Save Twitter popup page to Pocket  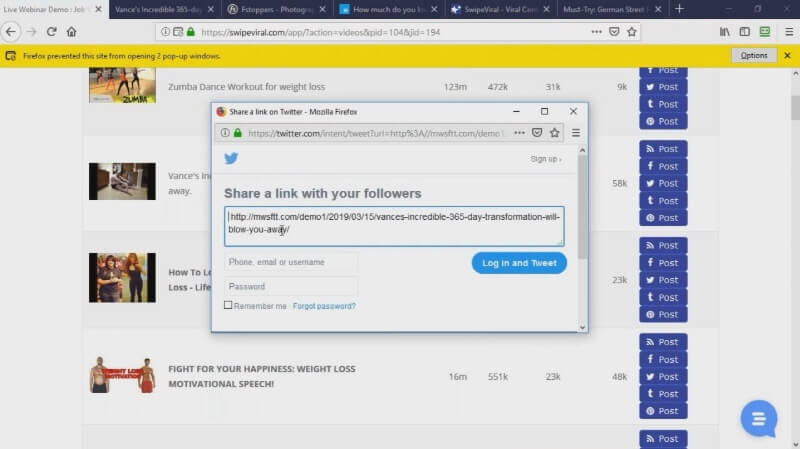click(537, 133)
